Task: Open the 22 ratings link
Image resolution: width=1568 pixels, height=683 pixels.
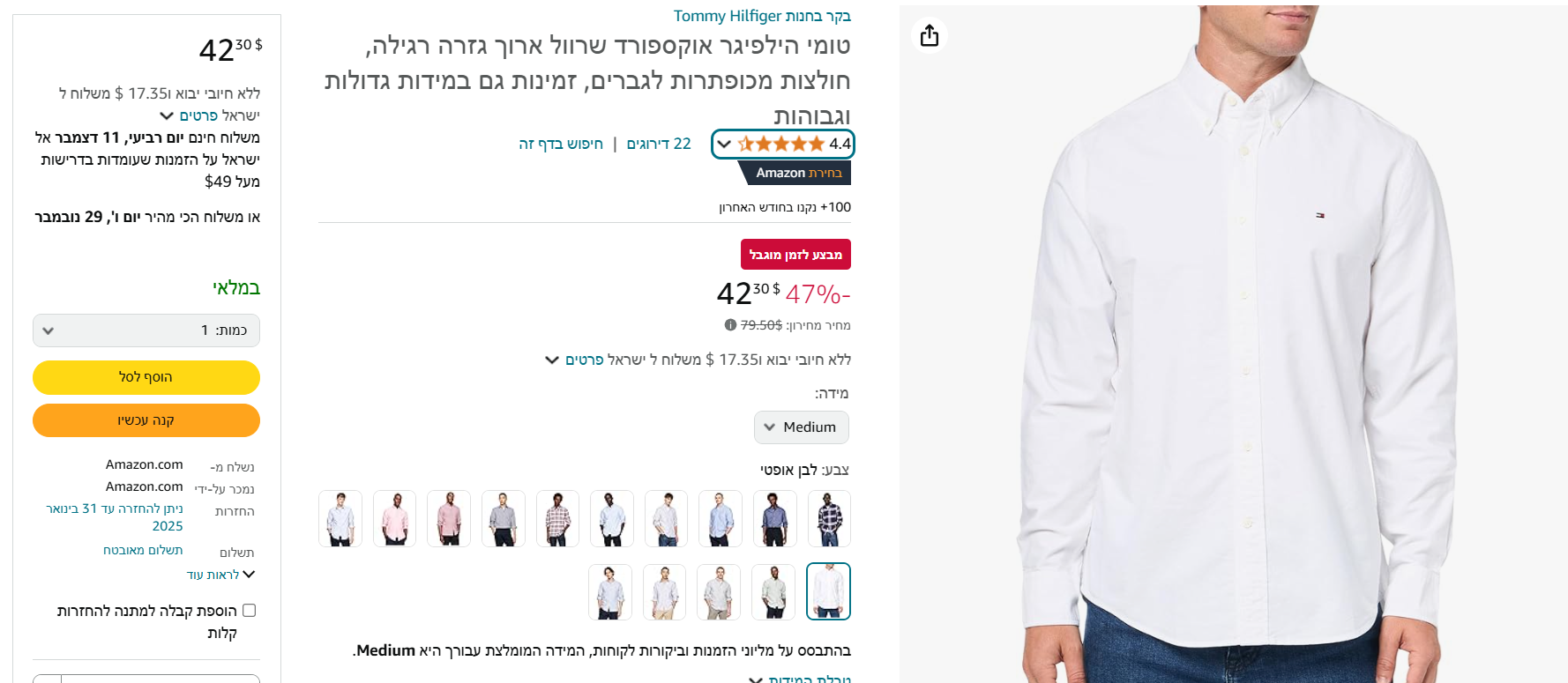Action: (x=659, y=144)
